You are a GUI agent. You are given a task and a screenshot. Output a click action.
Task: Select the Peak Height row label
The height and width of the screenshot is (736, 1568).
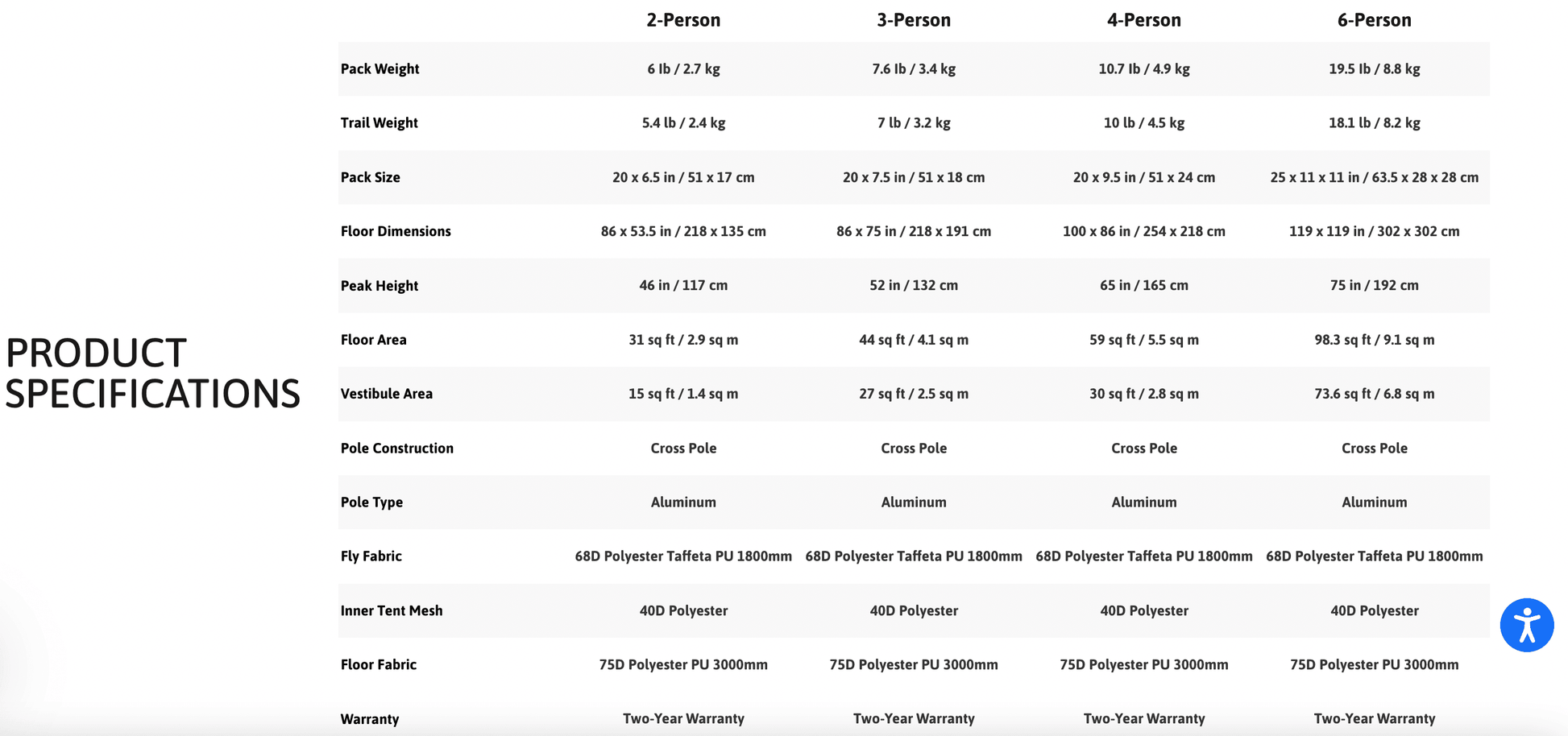tap(379, 286)
